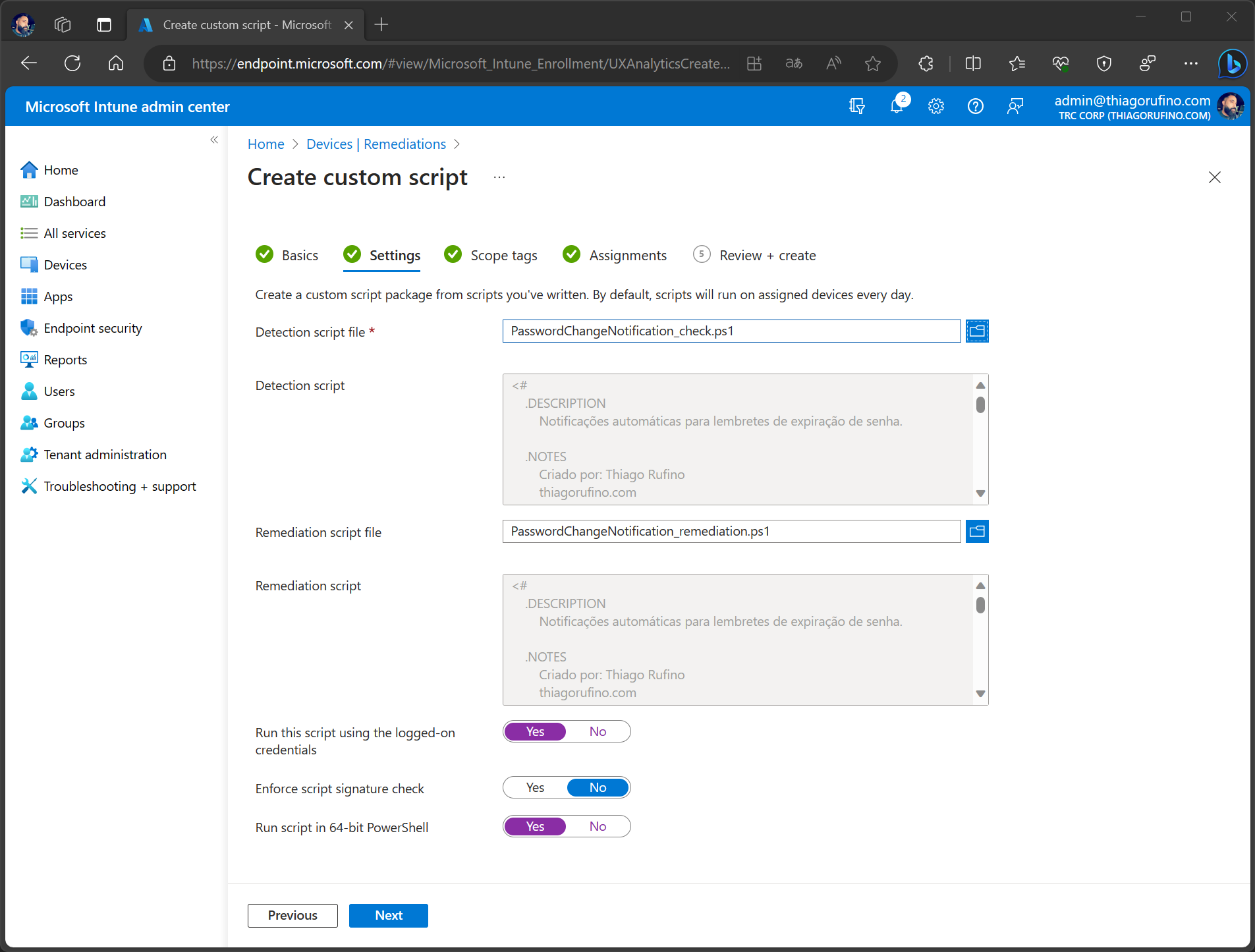Click the browser Home icon
This screenshot has width=1255, height=952.
tap(116, 63)
